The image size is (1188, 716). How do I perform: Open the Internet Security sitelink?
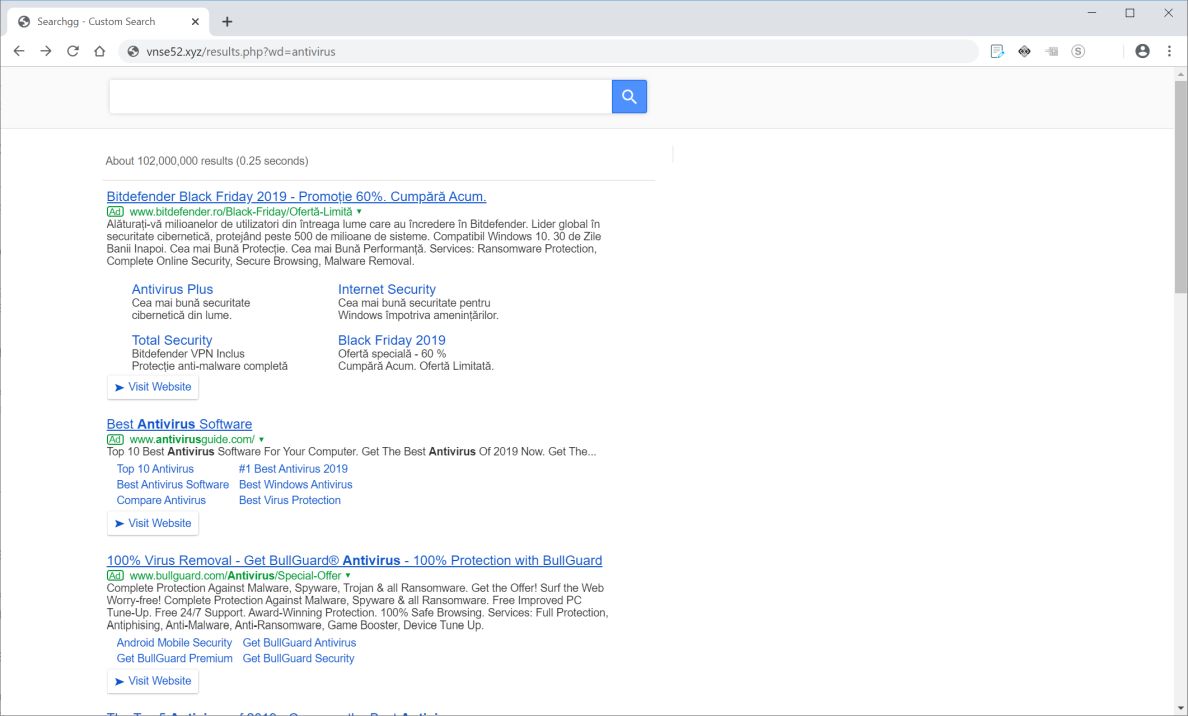(387, 289)
